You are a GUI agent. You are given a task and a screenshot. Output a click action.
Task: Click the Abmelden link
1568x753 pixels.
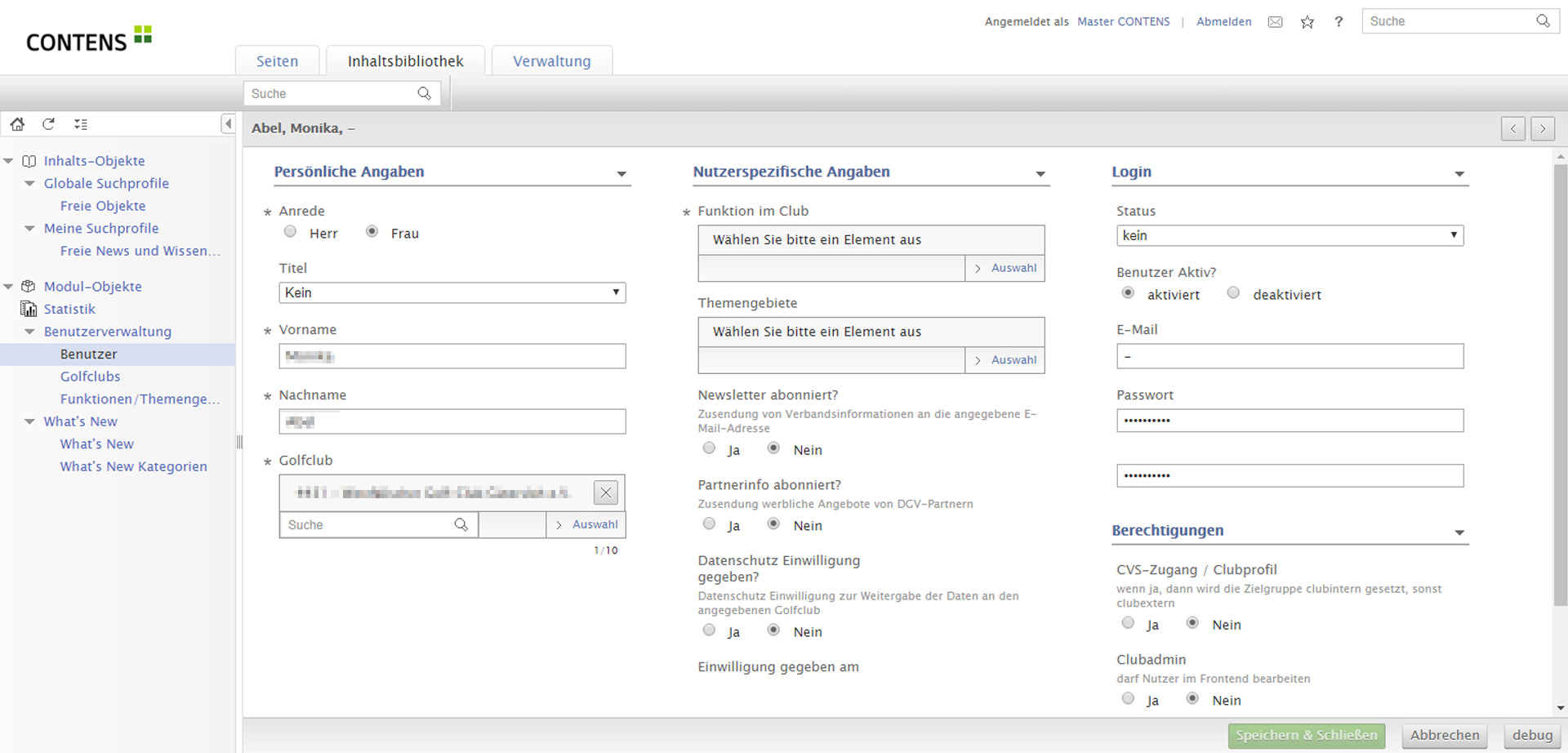[1223, 22]
